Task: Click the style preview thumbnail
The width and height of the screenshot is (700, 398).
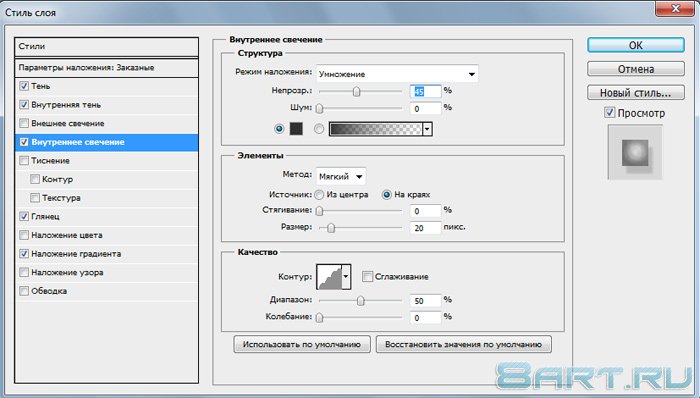Action: coord(635,152)
